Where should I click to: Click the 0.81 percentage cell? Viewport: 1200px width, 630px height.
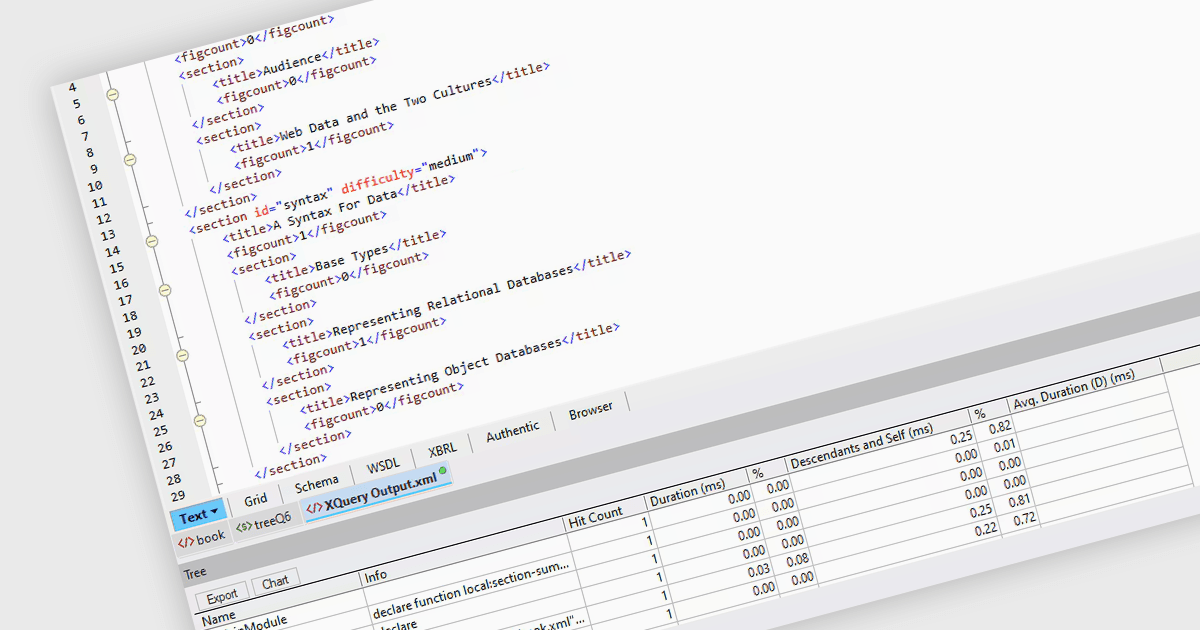(x=1021, y=500)
